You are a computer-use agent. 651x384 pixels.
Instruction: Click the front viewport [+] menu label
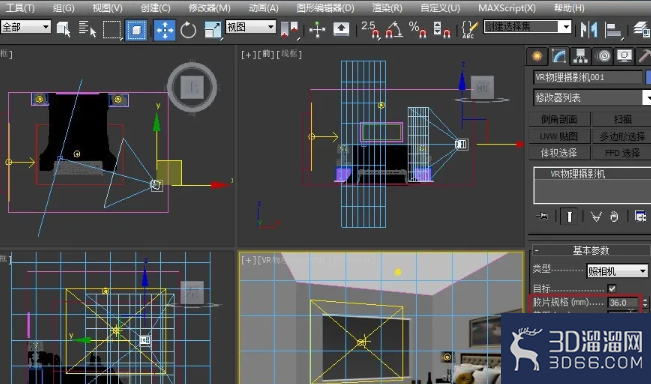coord(248,54)
